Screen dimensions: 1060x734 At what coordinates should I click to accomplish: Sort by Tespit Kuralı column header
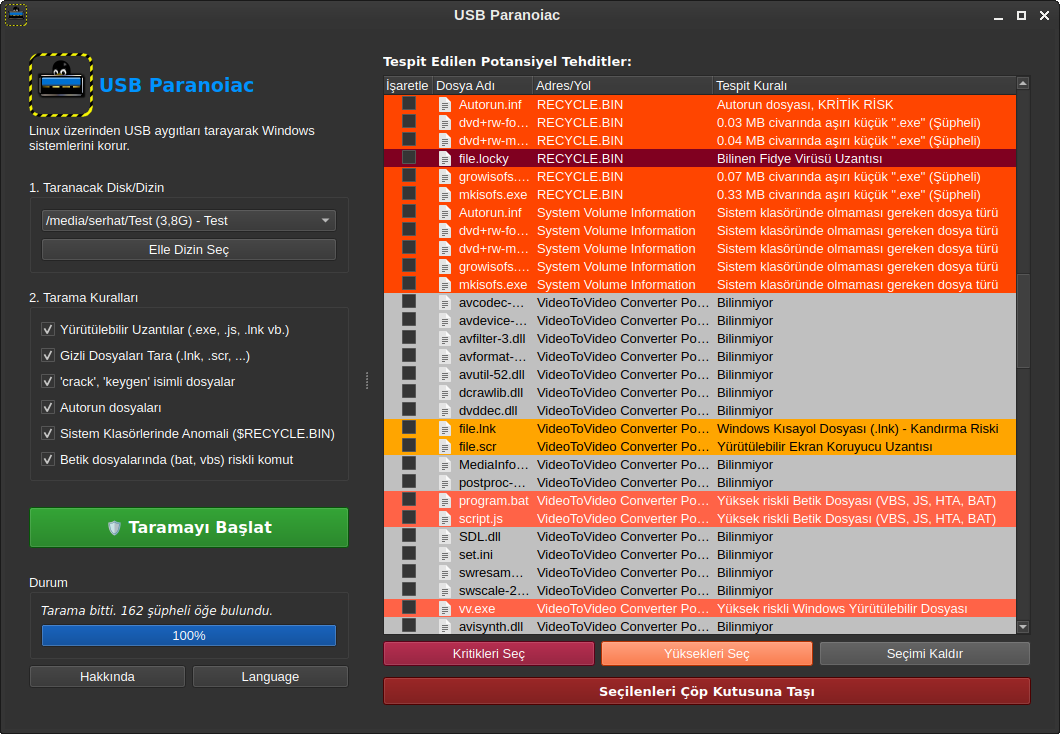click(860, 86)
